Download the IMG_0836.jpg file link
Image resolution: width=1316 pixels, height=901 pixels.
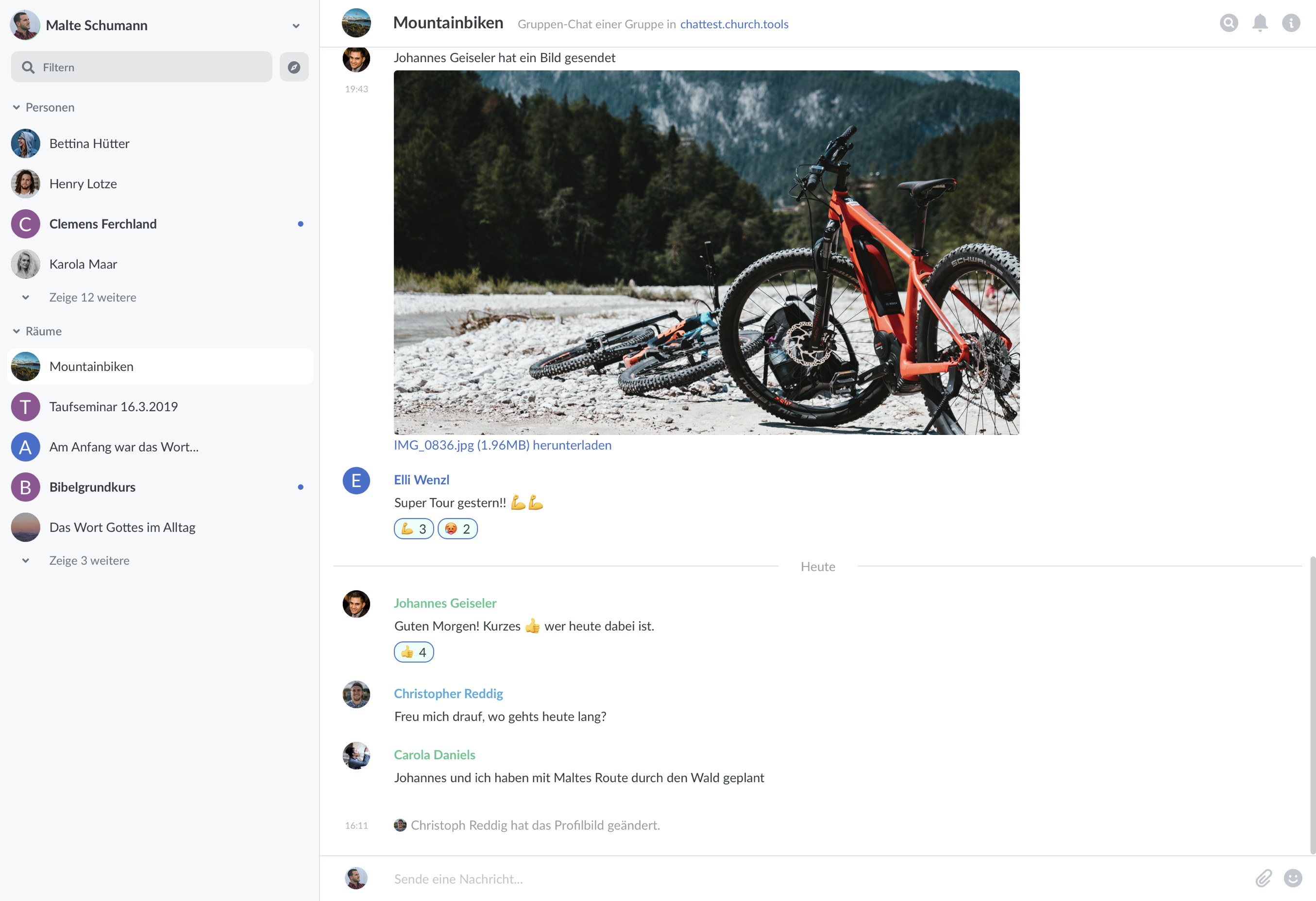tap(502, 446)
